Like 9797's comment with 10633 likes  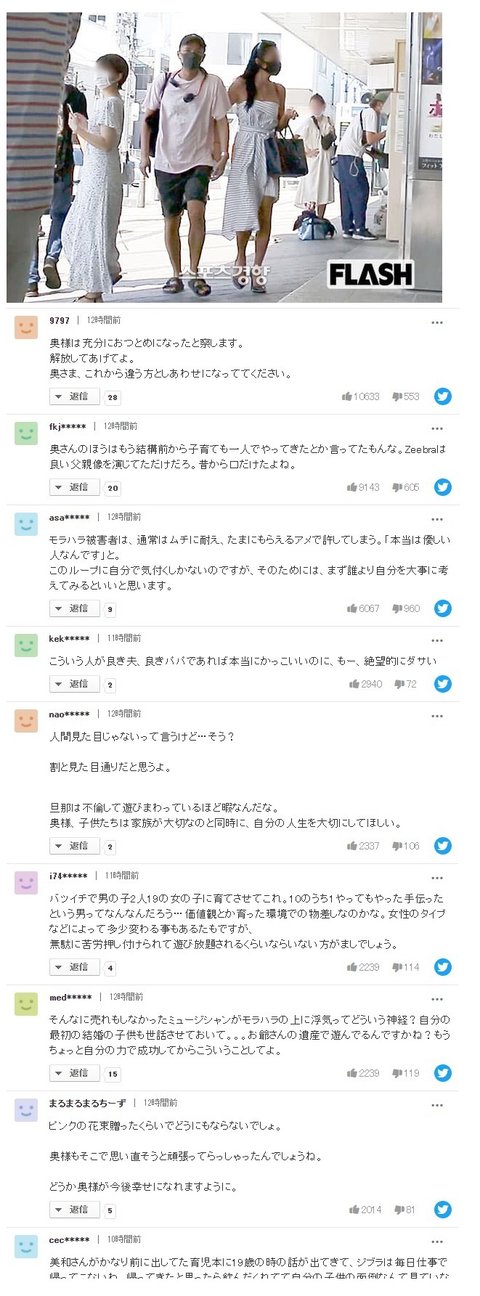(361, 396)
